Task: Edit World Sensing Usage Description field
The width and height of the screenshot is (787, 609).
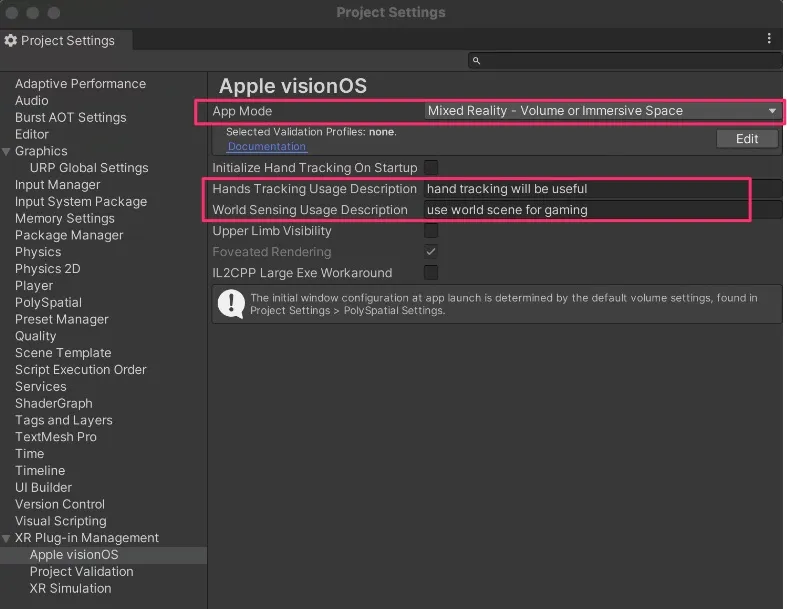Action: pos(602,210)
